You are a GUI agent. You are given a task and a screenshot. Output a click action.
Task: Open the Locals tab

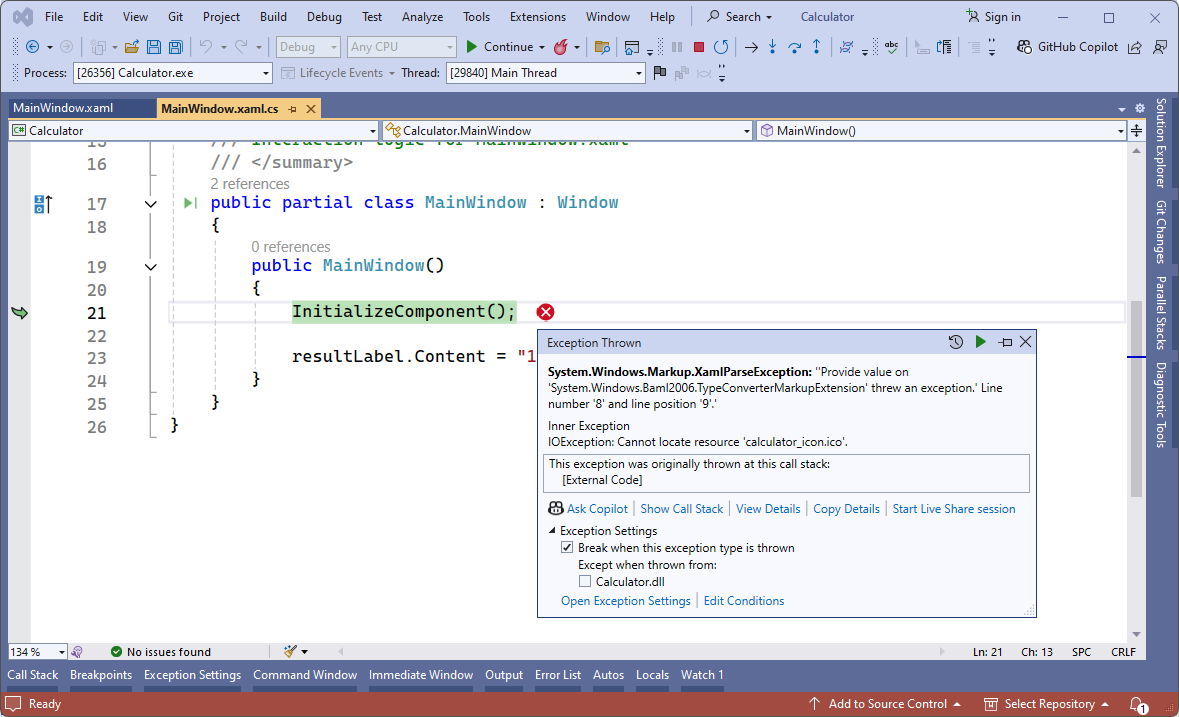click(653, 675)
